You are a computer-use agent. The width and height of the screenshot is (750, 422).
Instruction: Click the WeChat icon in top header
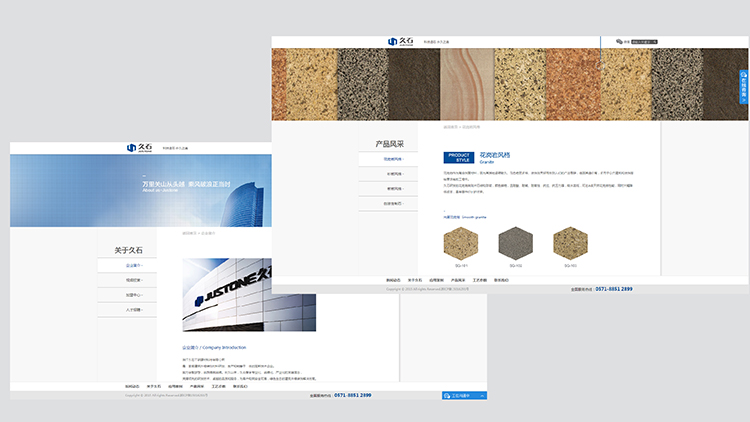[x=619, y=42]
